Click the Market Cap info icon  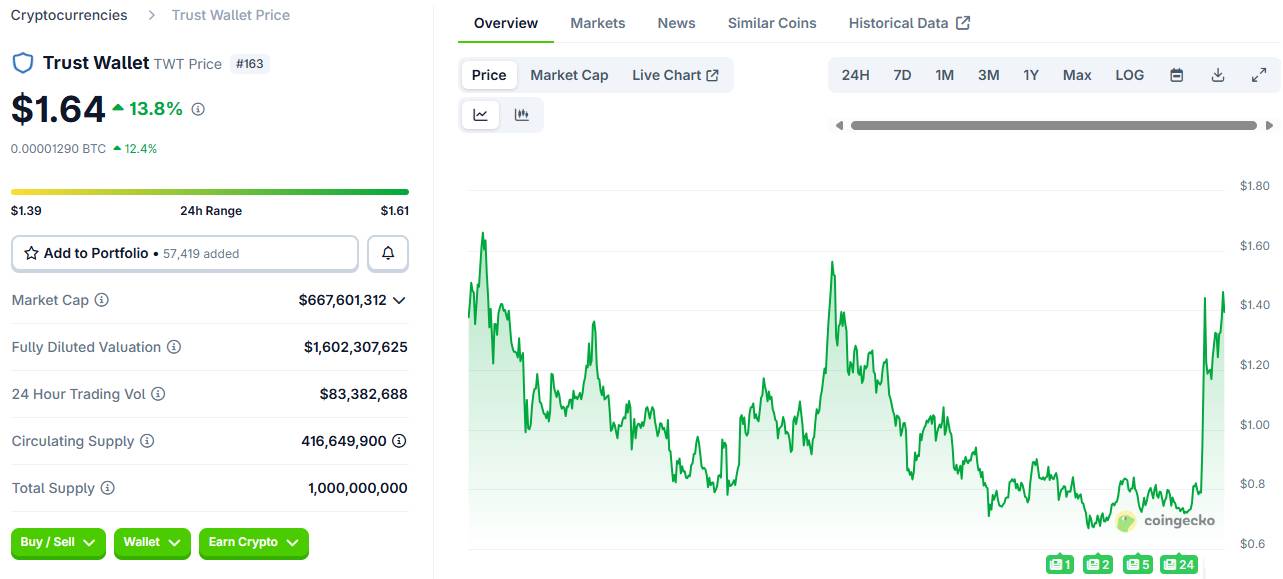click(102, 300)
